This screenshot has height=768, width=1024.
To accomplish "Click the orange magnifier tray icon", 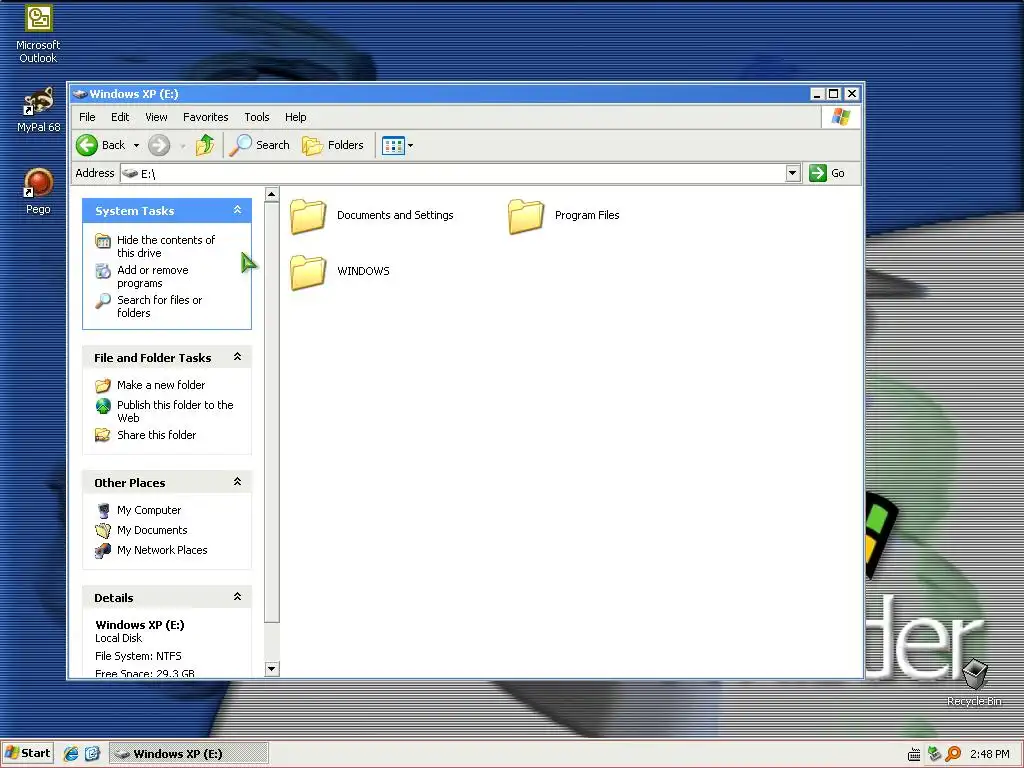I will [953, 754].
